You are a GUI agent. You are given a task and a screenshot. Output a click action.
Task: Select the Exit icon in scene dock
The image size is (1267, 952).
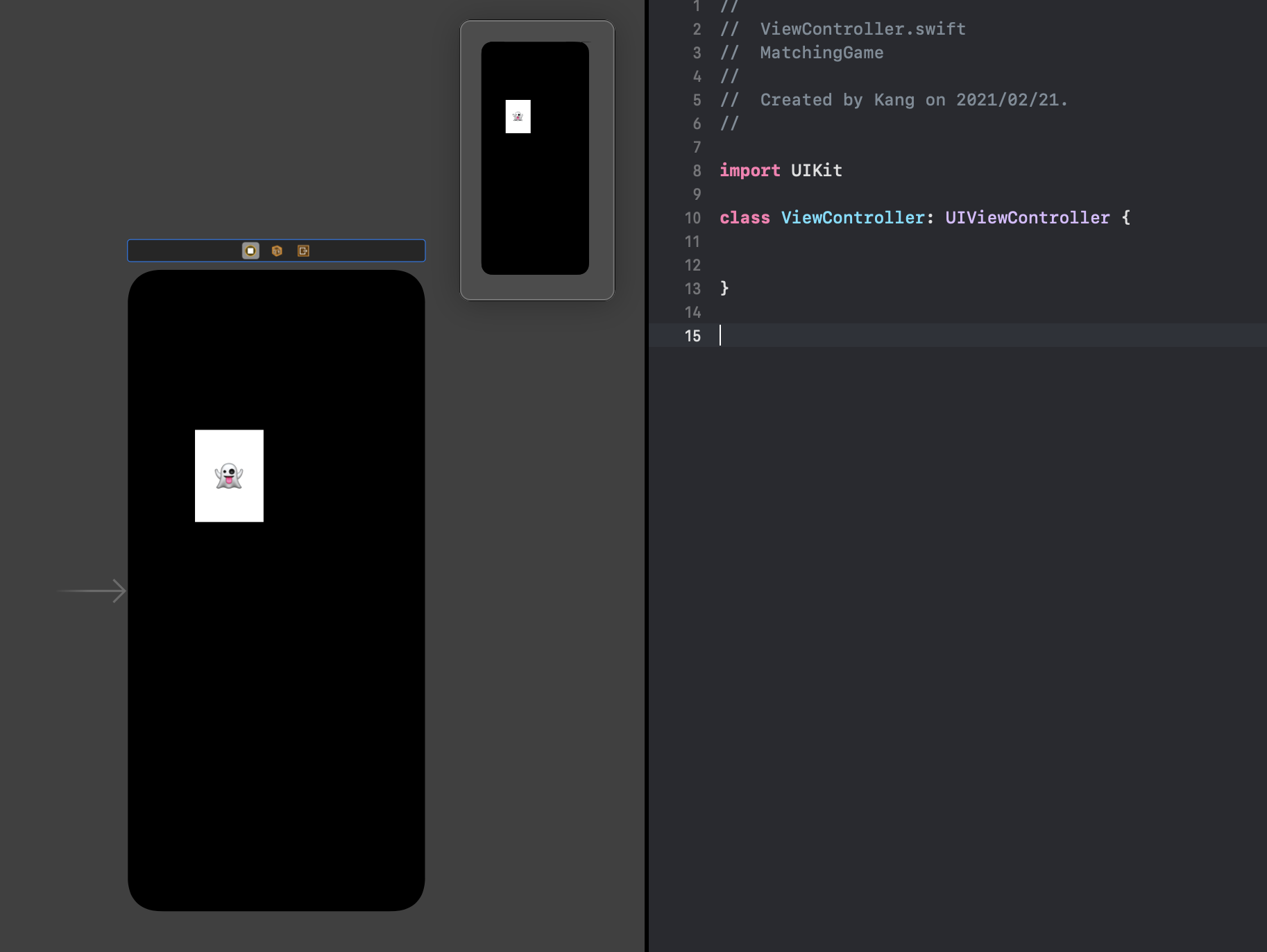pos(303,250)
